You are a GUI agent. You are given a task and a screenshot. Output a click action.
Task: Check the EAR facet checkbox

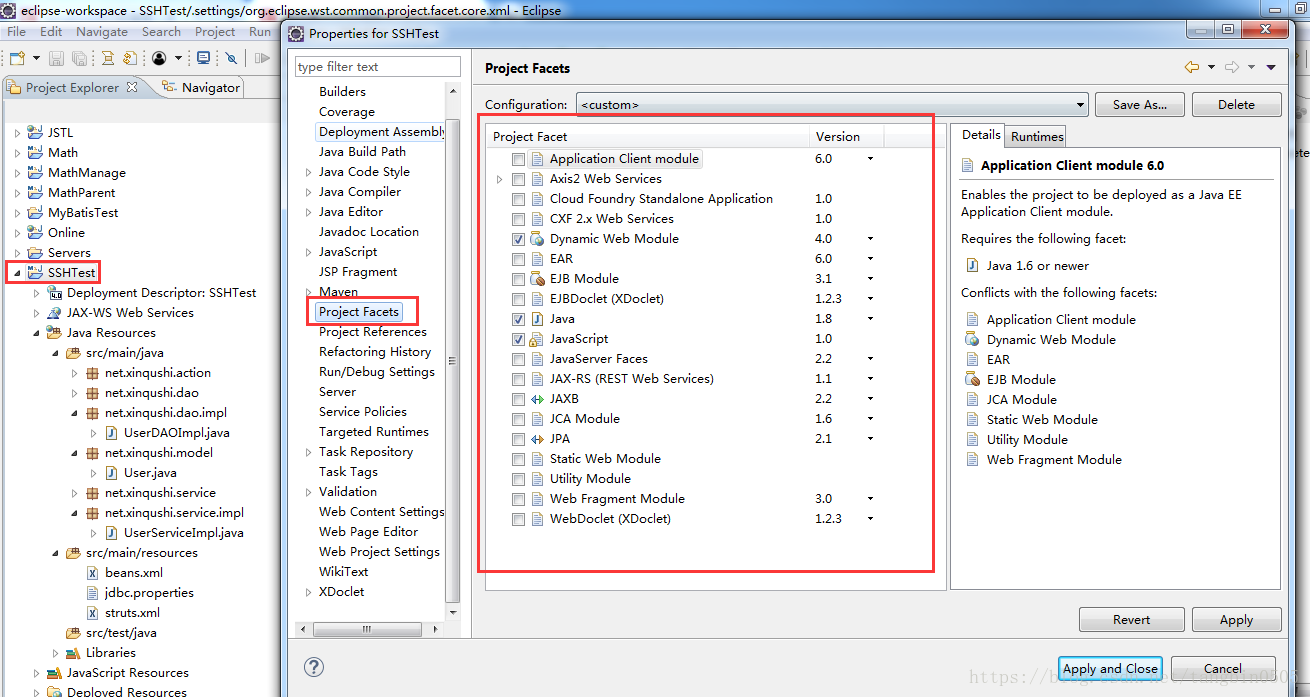tap(518, 259)
